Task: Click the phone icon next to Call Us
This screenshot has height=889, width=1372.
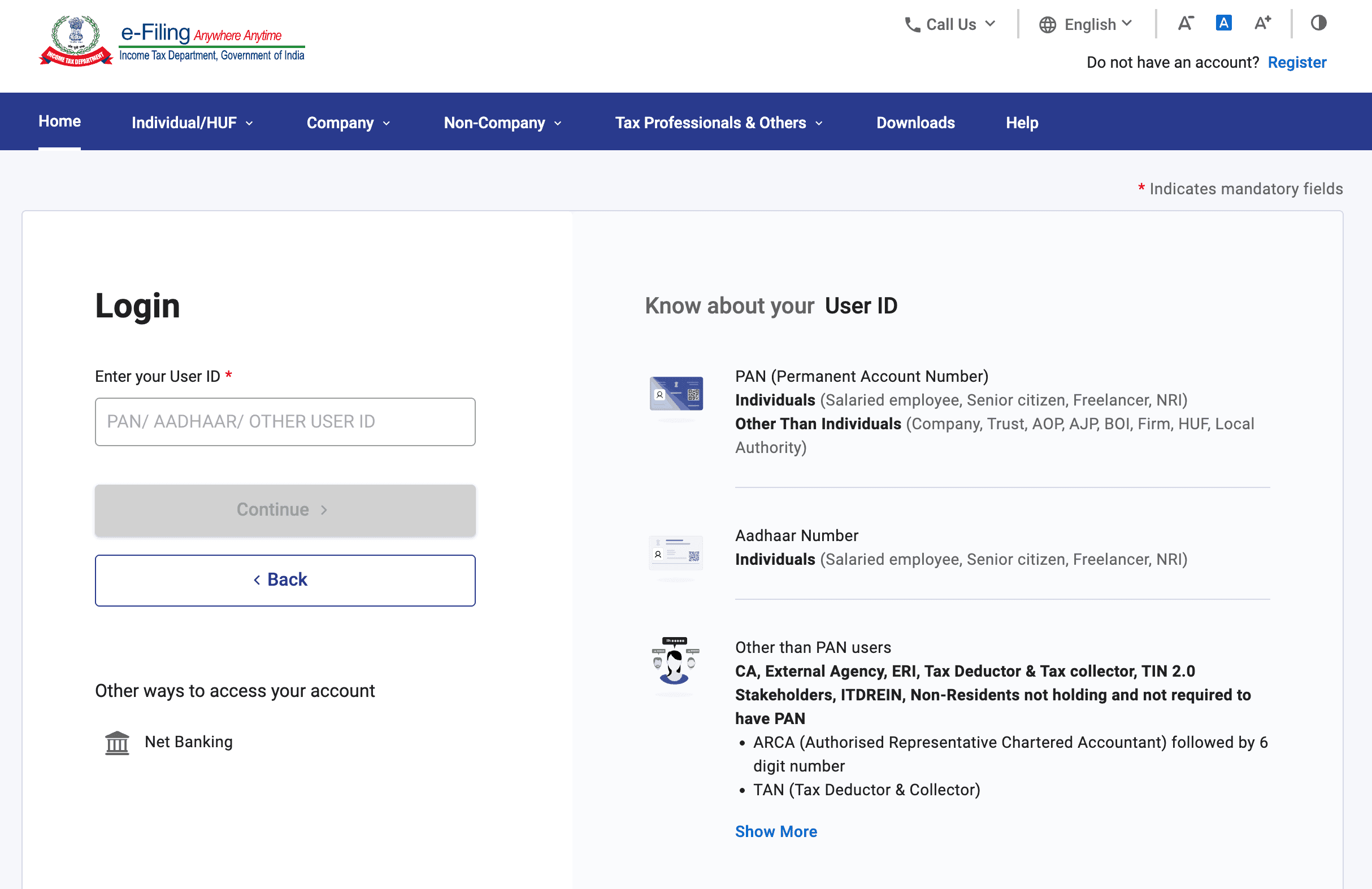Action: point(912,25)
